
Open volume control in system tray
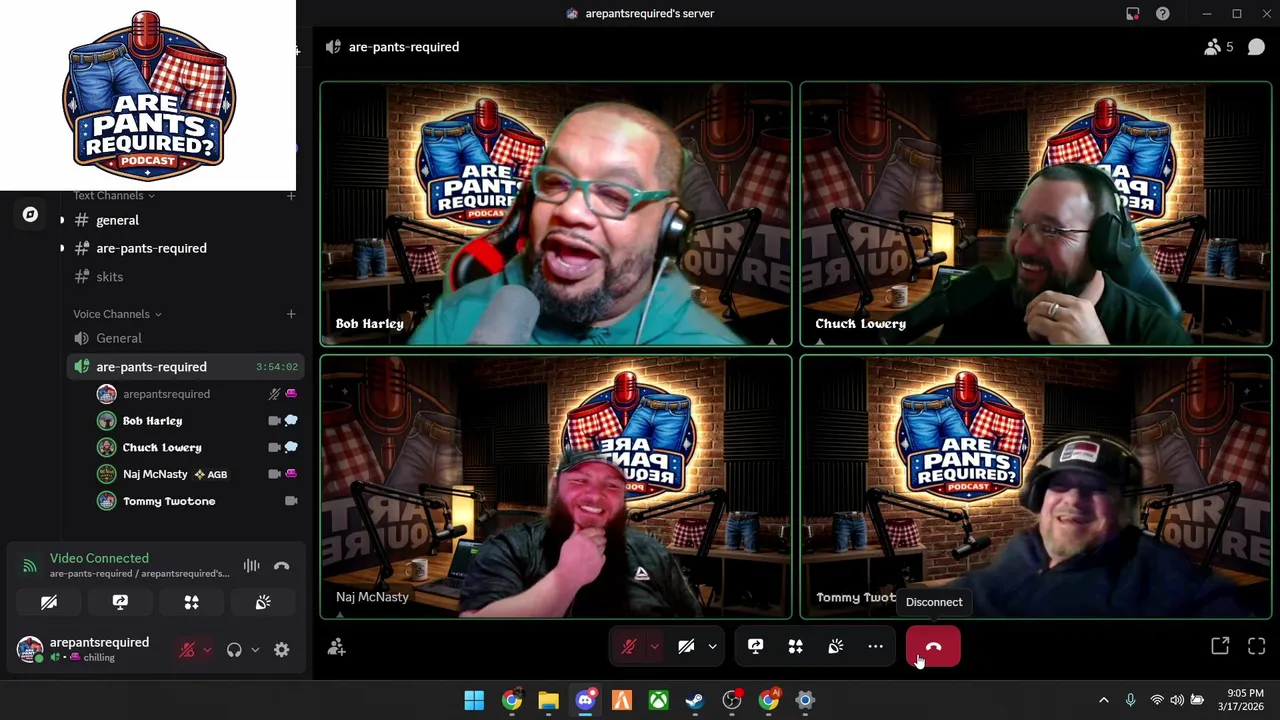click(x=1177, y=700)
